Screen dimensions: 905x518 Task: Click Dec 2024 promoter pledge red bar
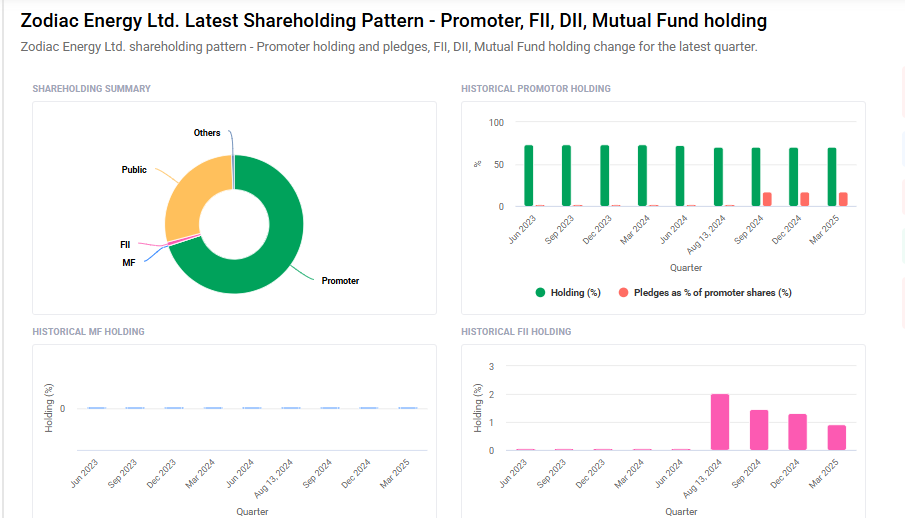point(805,199)
